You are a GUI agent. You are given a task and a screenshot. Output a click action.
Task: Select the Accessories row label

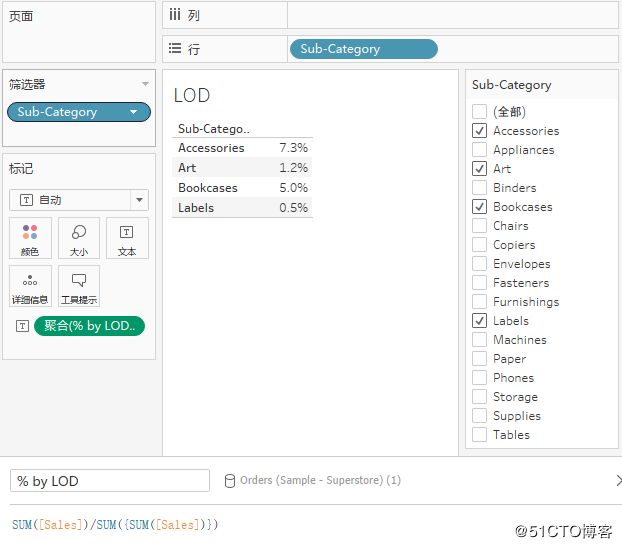[211, 148]
